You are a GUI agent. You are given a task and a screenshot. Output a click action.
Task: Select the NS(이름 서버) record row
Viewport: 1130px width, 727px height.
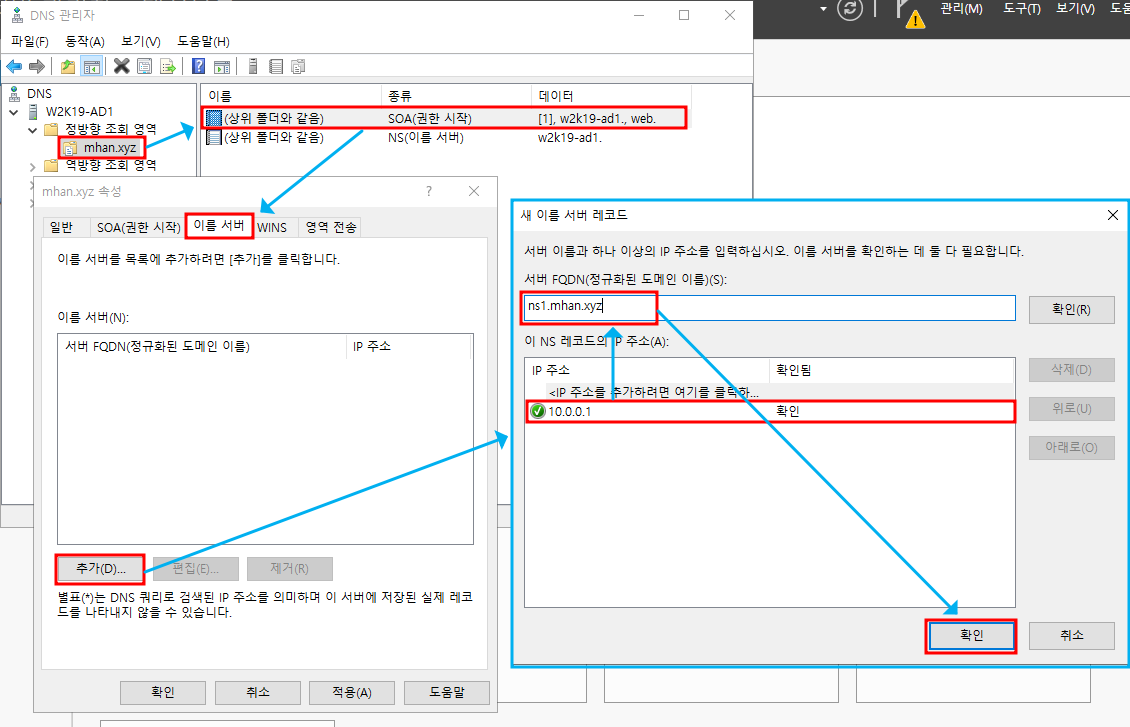click(x=445, y=137)
